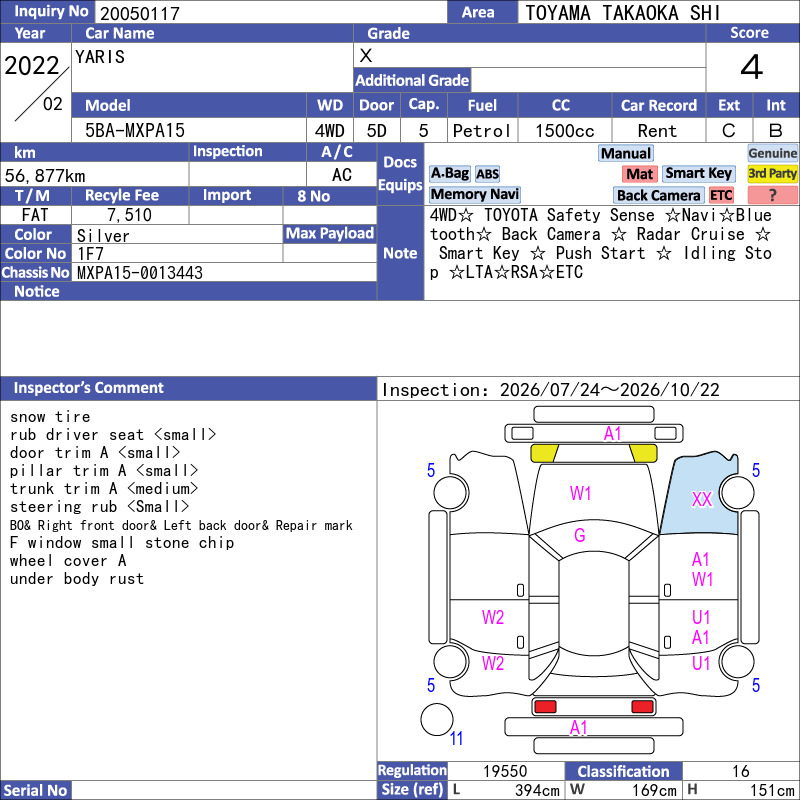
Task: Click the yellow 3rd Party badge
Action: coord(772,173)
